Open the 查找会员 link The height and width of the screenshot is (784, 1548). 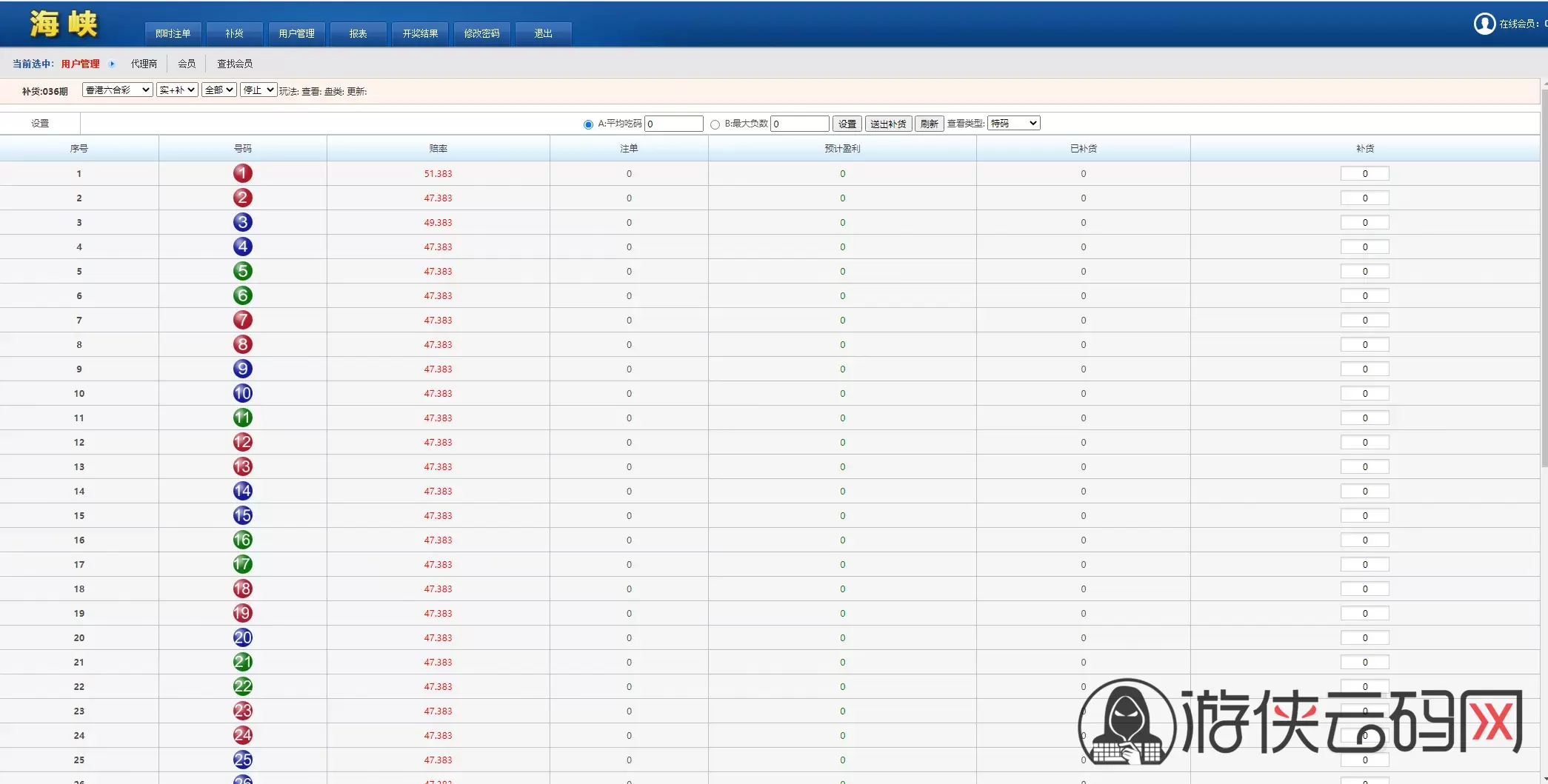235,64
